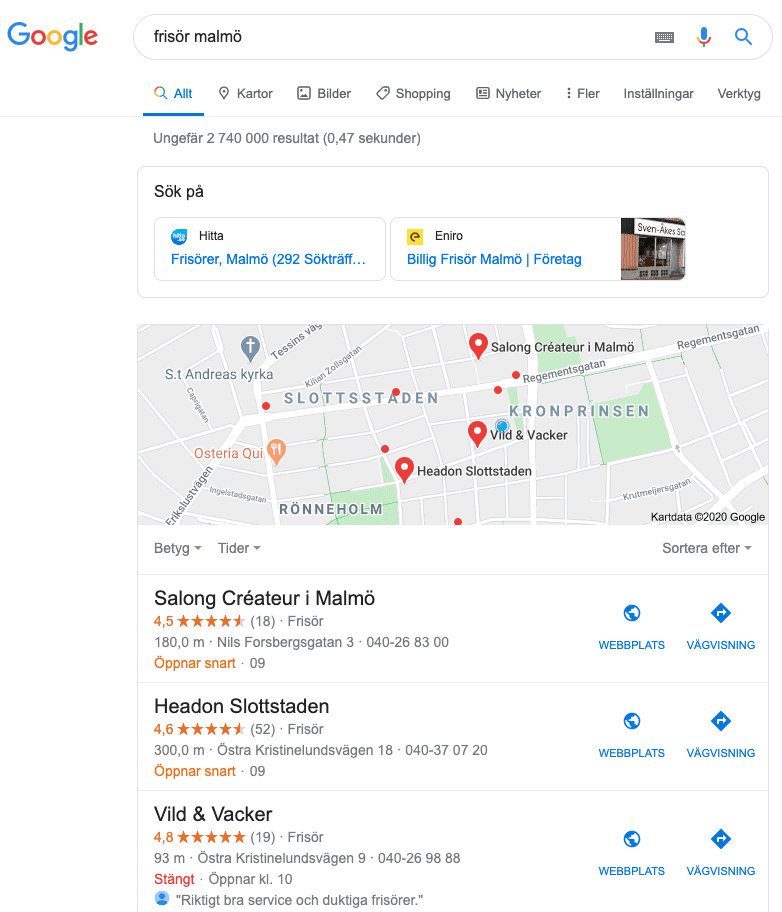The image size is (782, 912).
Task: Click the S.t Andreas kyrka church marker
Action: coord(250,348)
